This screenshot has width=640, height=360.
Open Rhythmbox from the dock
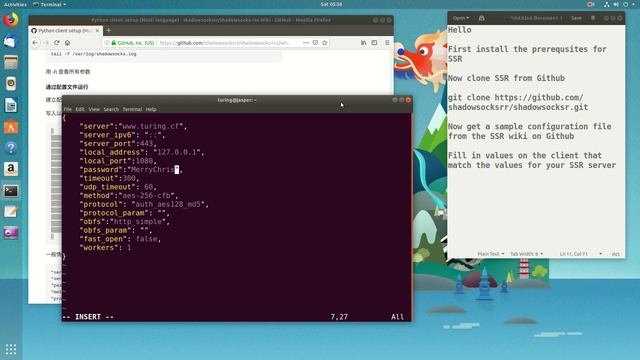point(11,84)
